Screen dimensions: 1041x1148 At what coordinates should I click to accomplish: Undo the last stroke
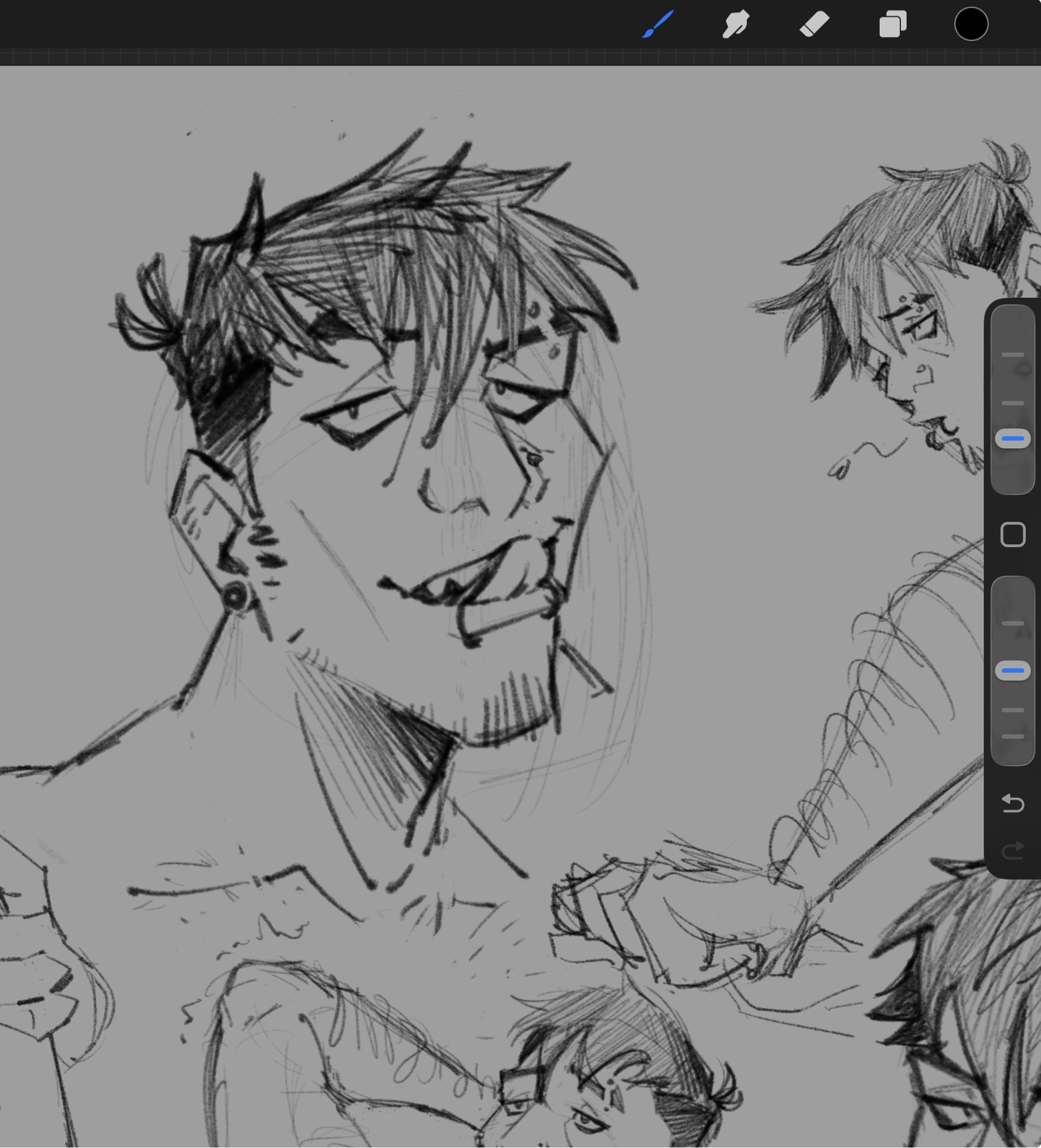[x=1012, y=804]
